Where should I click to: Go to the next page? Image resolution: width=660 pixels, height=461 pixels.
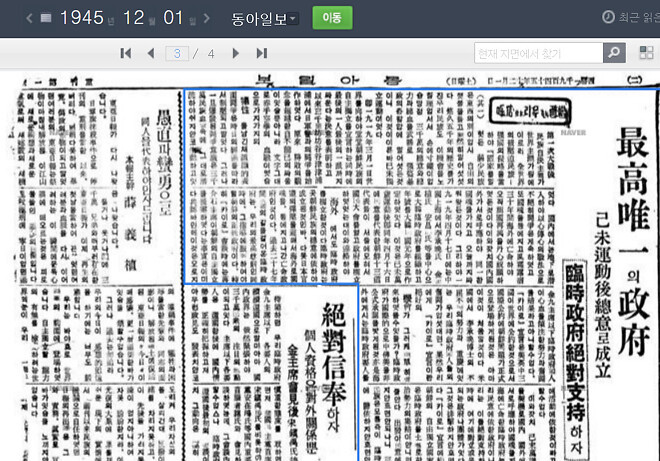pyautogui.click(x=236, y=53)
